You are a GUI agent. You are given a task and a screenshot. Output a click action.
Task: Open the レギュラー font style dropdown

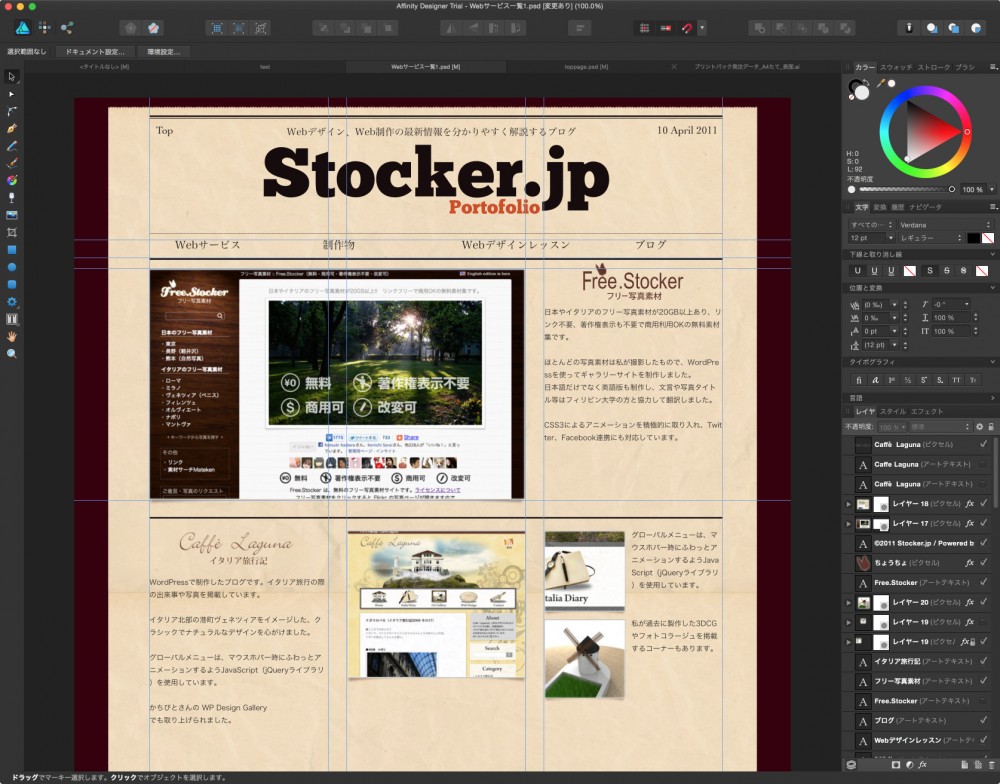click(x=930, y=239)
